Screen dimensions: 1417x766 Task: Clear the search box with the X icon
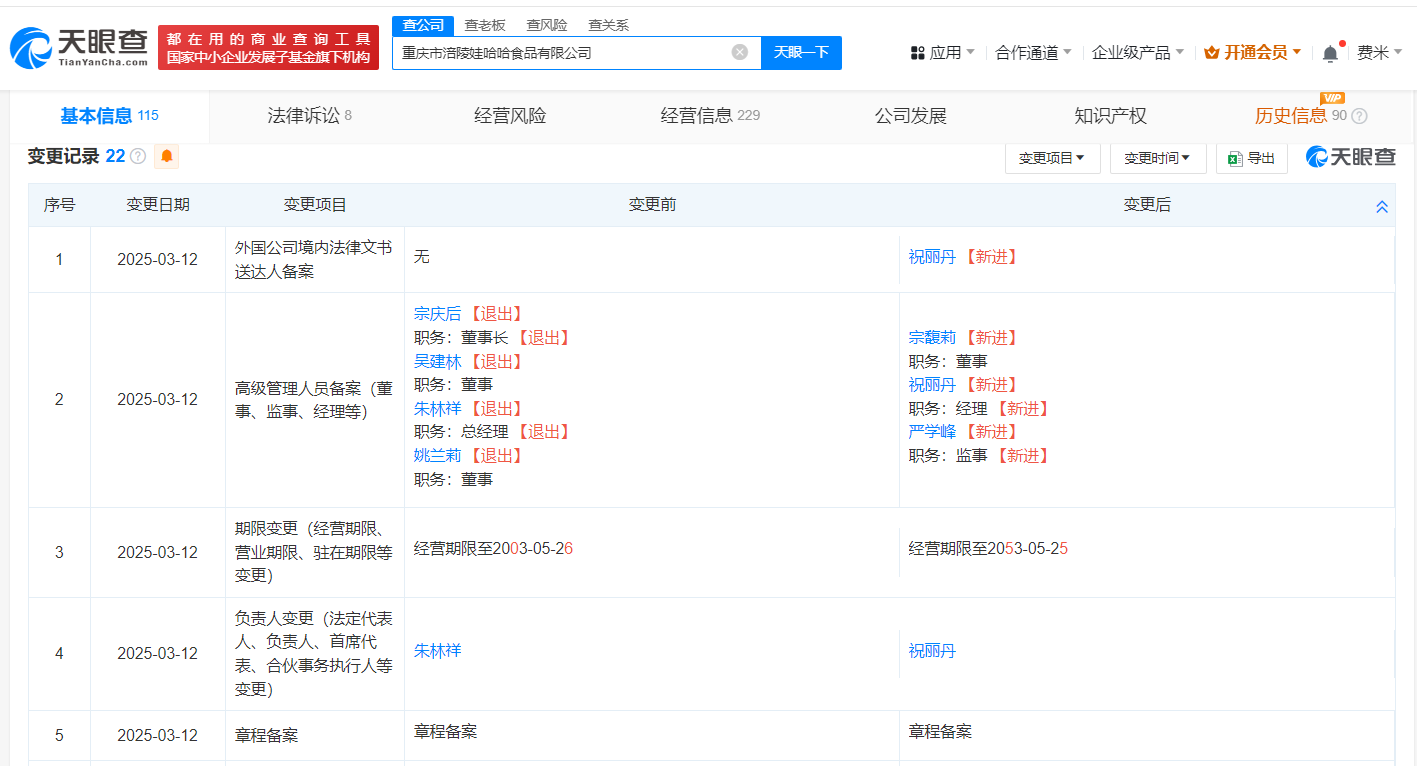[740, 52]
